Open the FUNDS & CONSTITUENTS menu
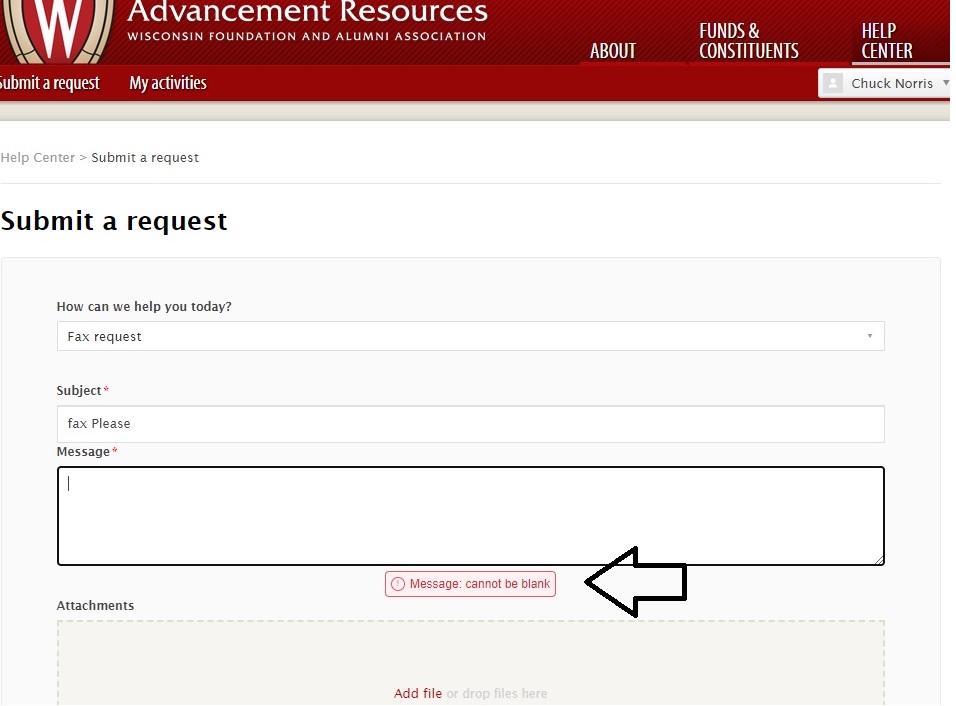This screenshot has width=956, height=706. click(x=748, y=41)
